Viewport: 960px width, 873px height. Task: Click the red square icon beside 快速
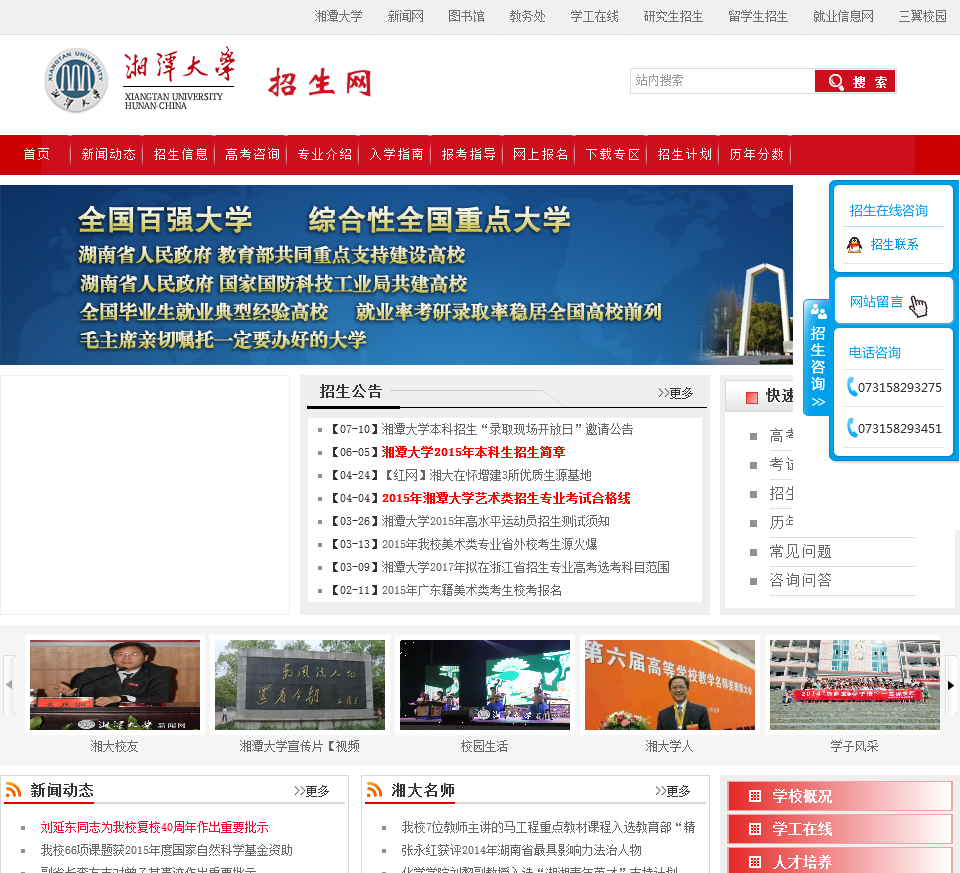coord(752,397)
